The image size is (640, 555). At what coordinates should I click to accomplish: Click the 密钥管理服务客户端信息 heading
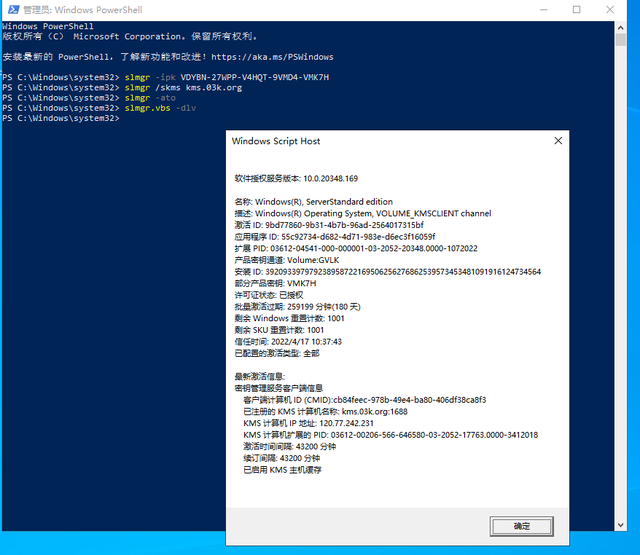pos(279,388)
